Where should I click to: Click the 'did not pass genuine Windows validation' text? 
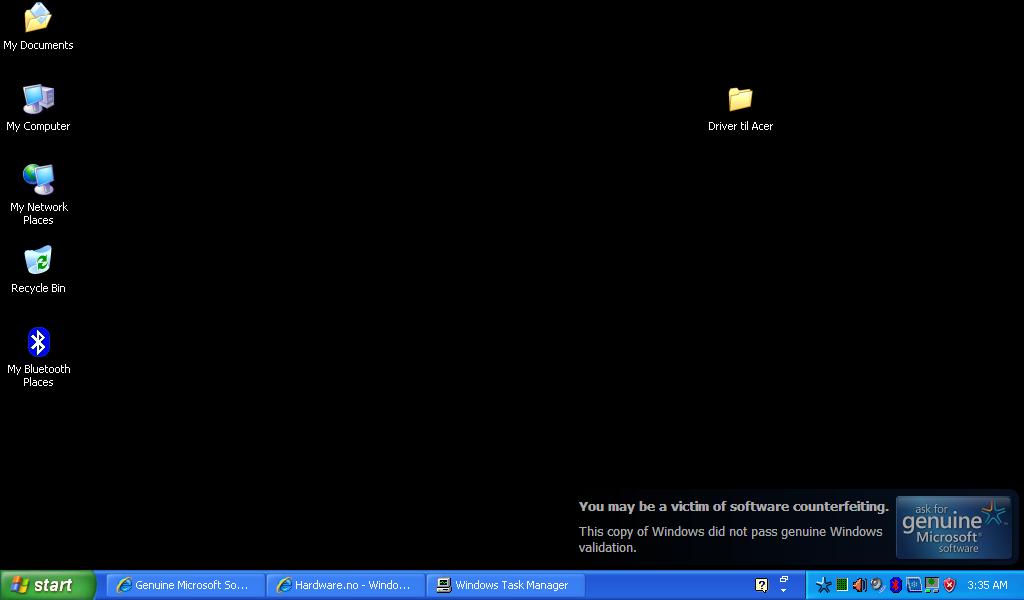click(730, 539)
